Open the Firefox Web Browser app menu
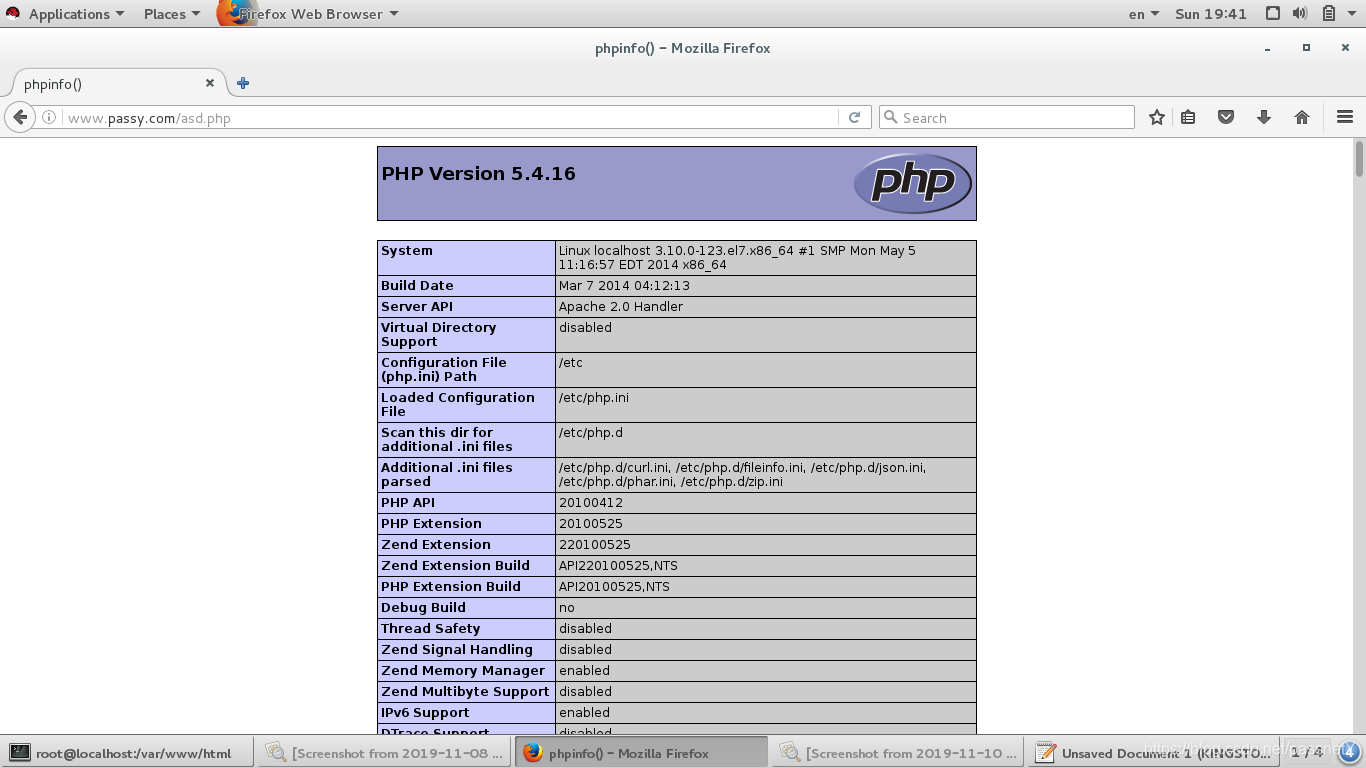This screenshot has height=768, width=1366. point(308,14)
